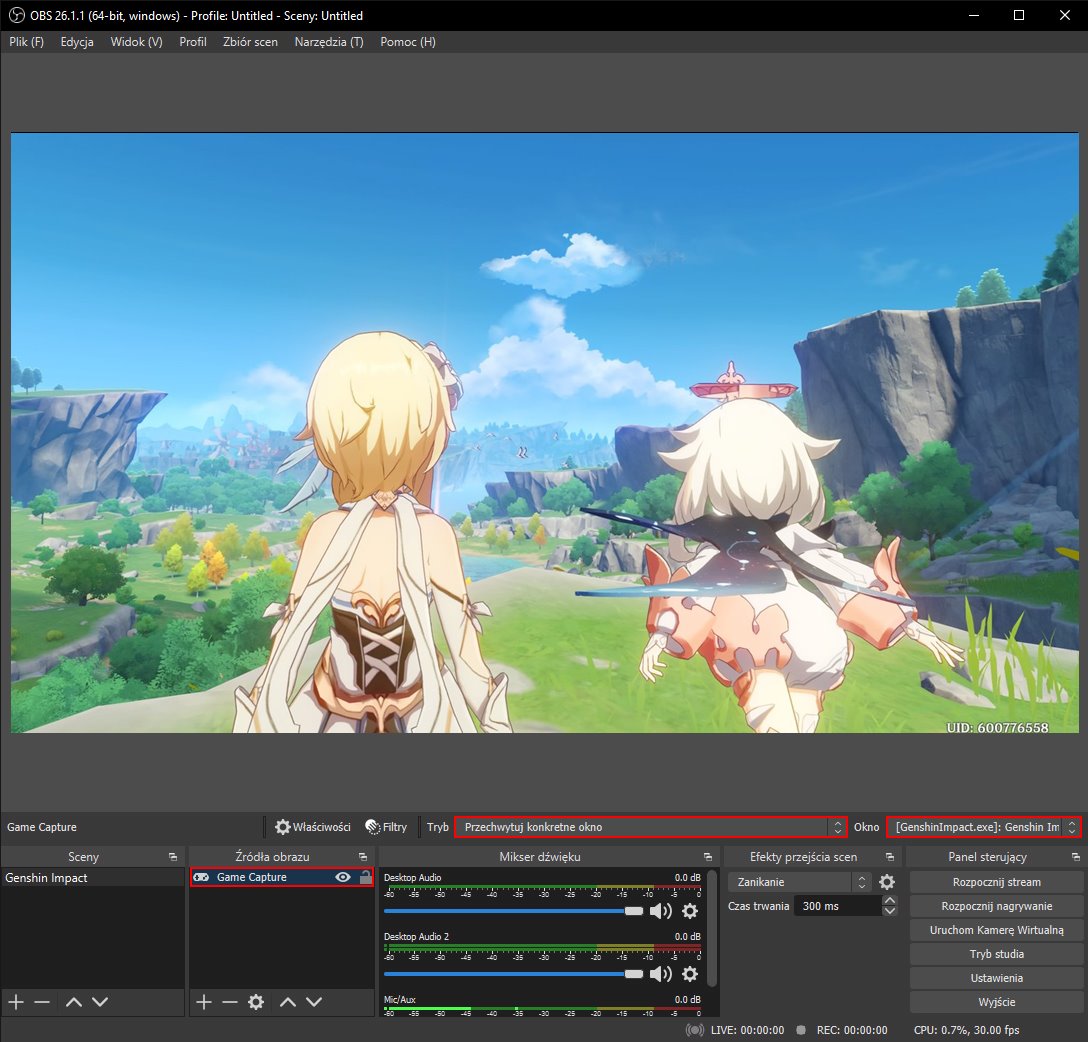
Task: Select the Game Capture source row
Action: pos(282,877)
